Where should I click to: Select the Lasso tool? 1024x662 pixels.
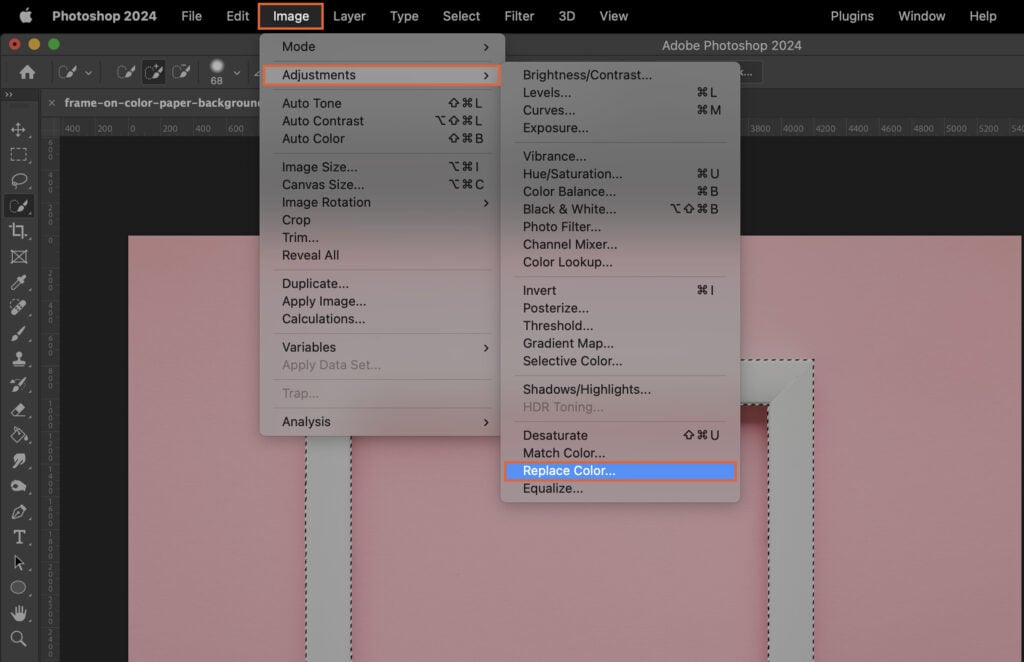[20, 181]
